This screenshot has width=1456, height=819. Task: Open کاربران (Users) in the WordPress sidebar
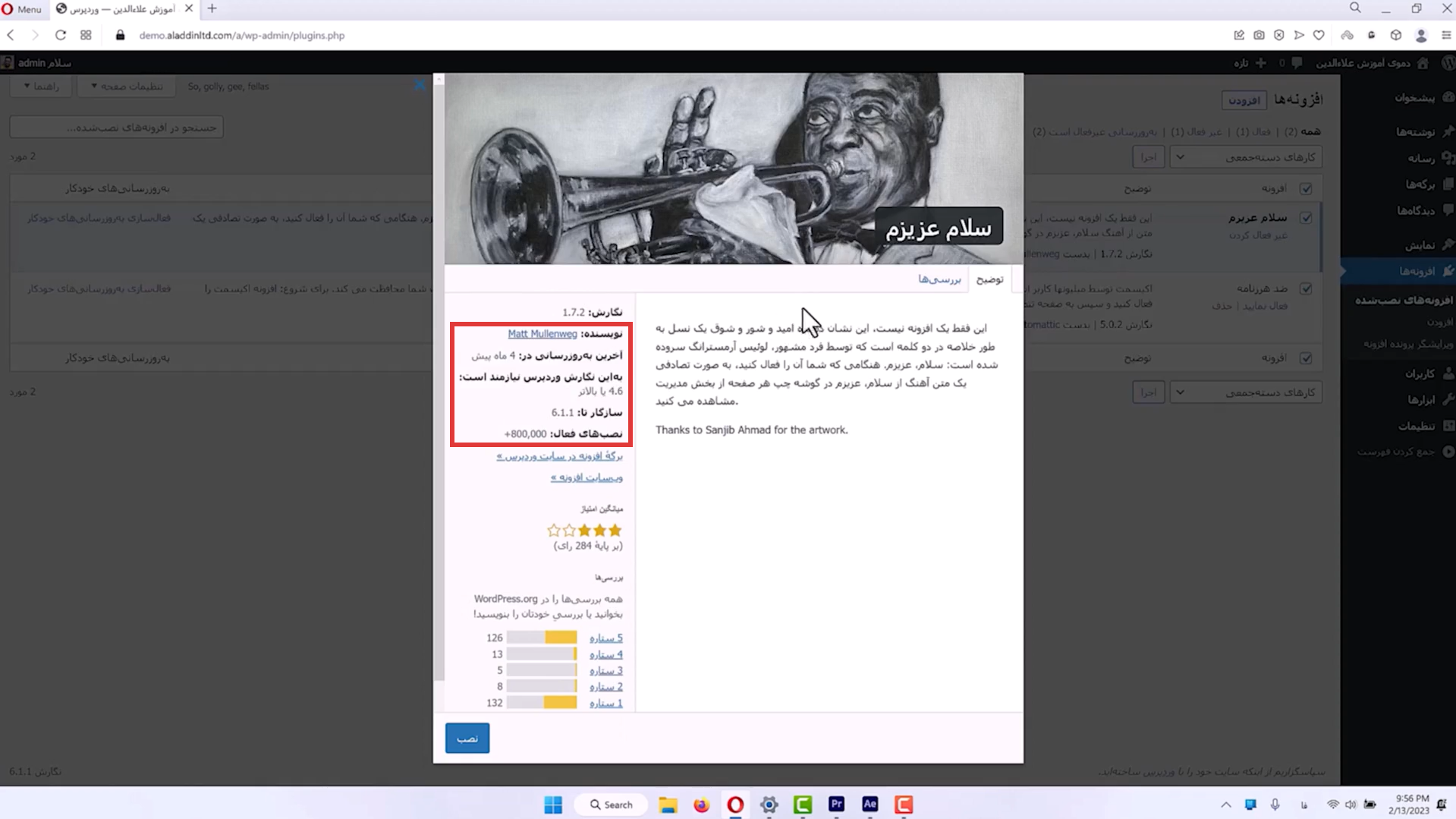1419,373
